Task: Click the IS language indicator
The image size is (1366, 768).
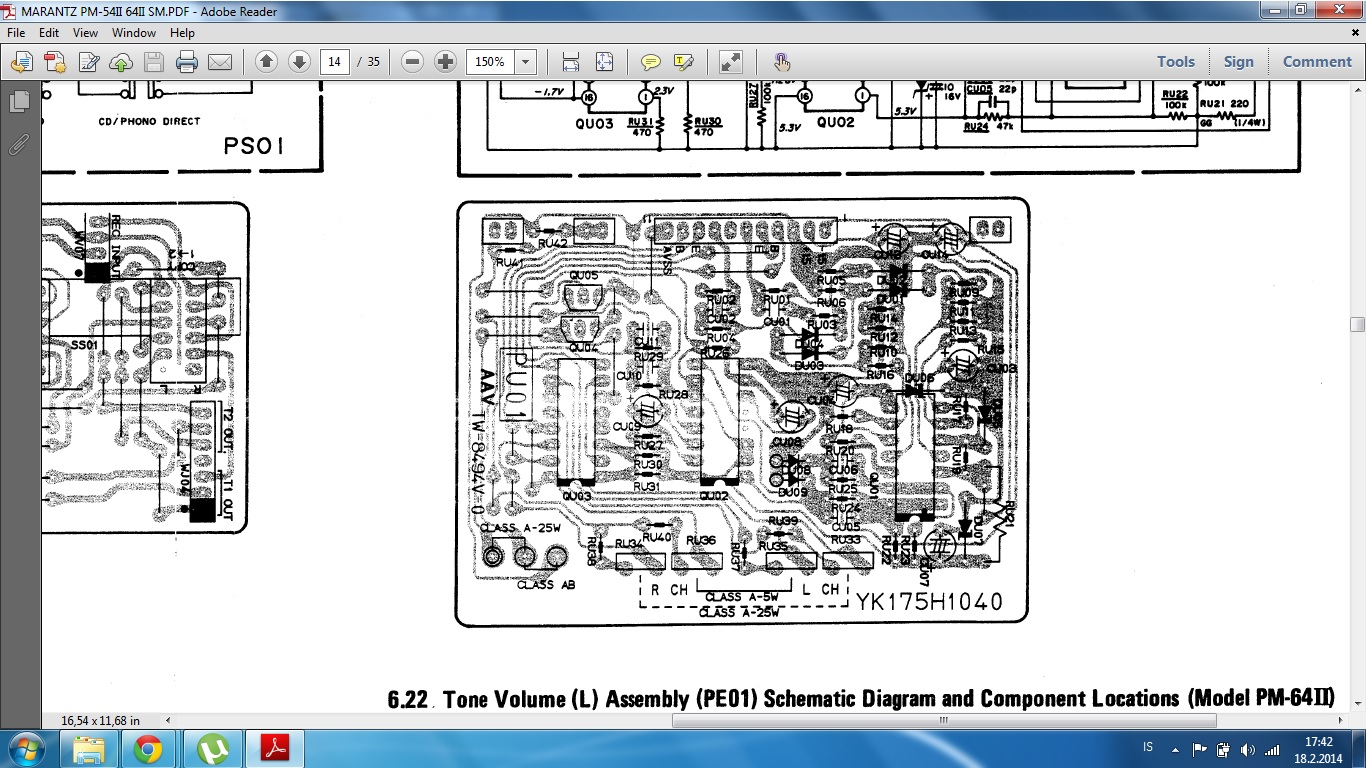Action: [x=1148, y=748]
